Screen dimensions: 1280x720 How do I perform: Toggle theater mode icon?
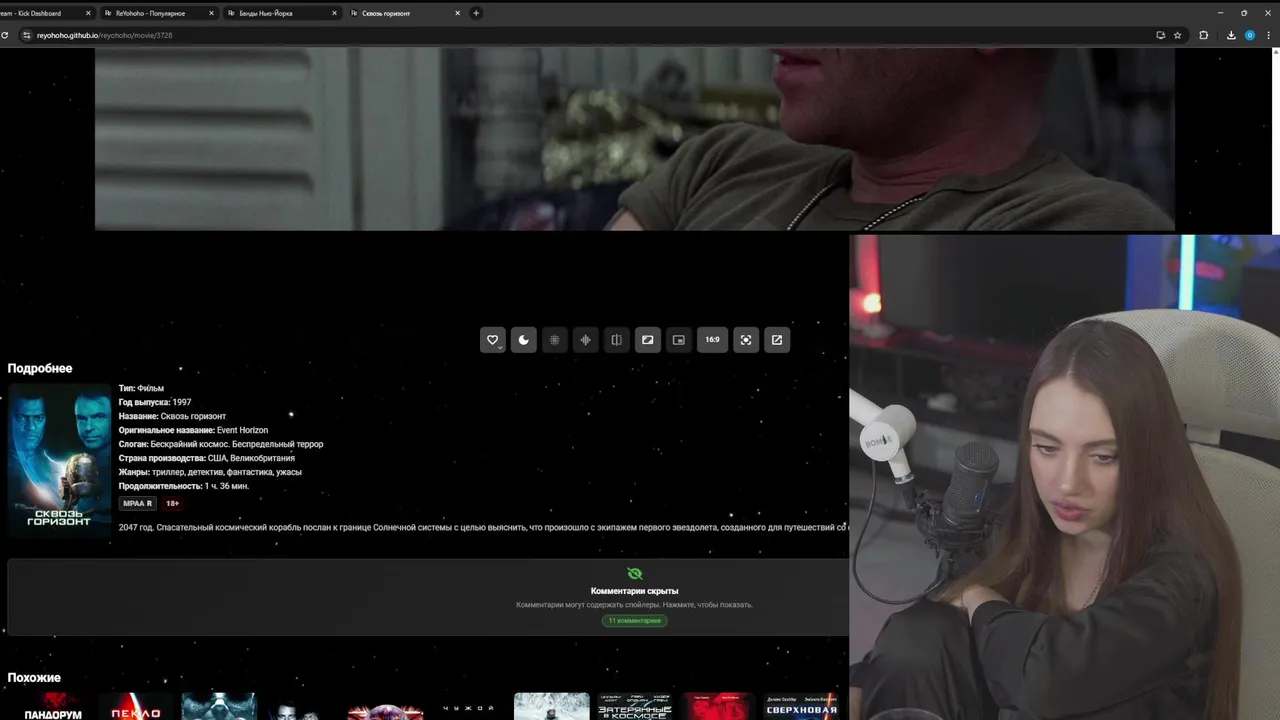[x=647, y=340]
